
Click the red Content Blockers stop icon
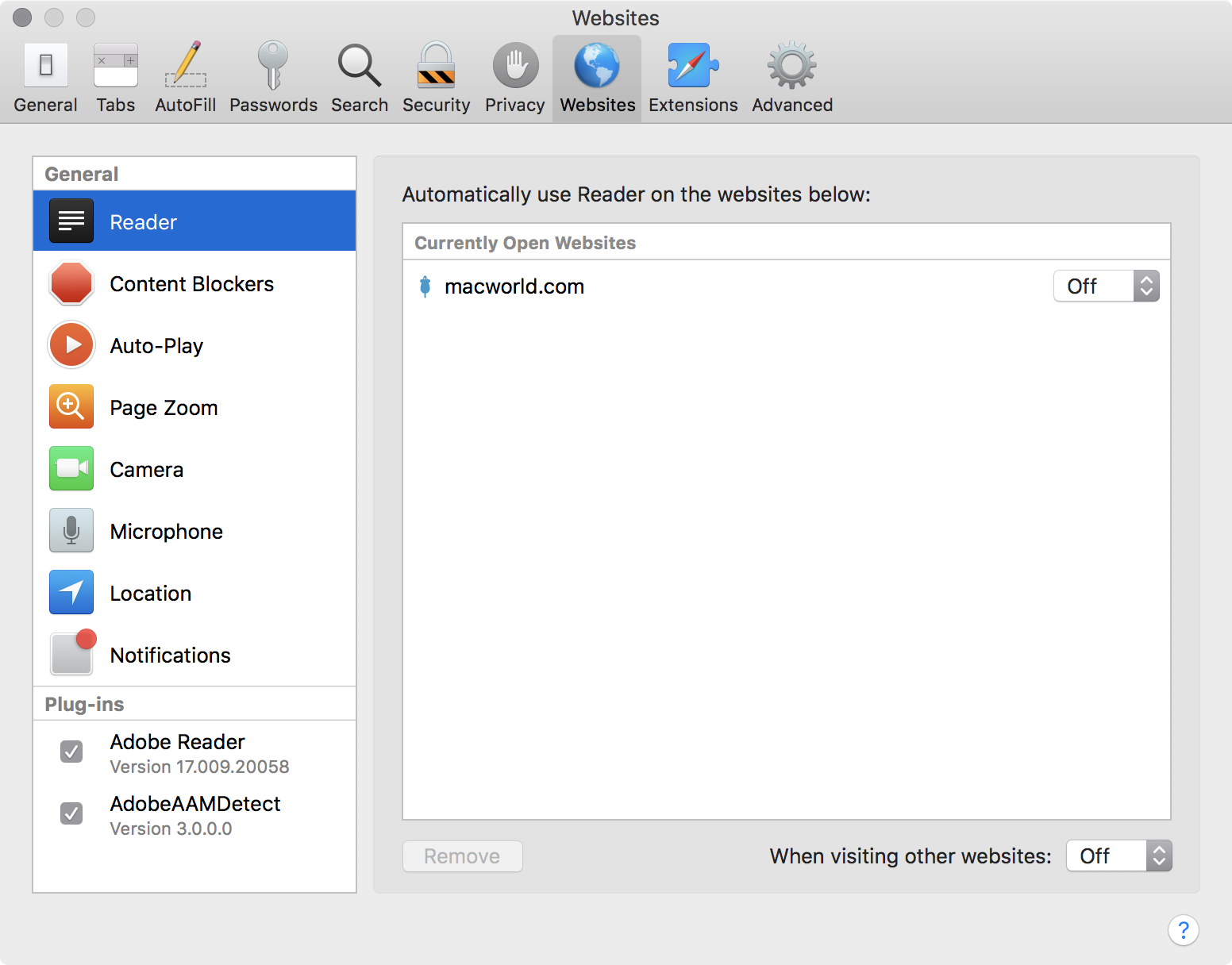pos(71,283)
